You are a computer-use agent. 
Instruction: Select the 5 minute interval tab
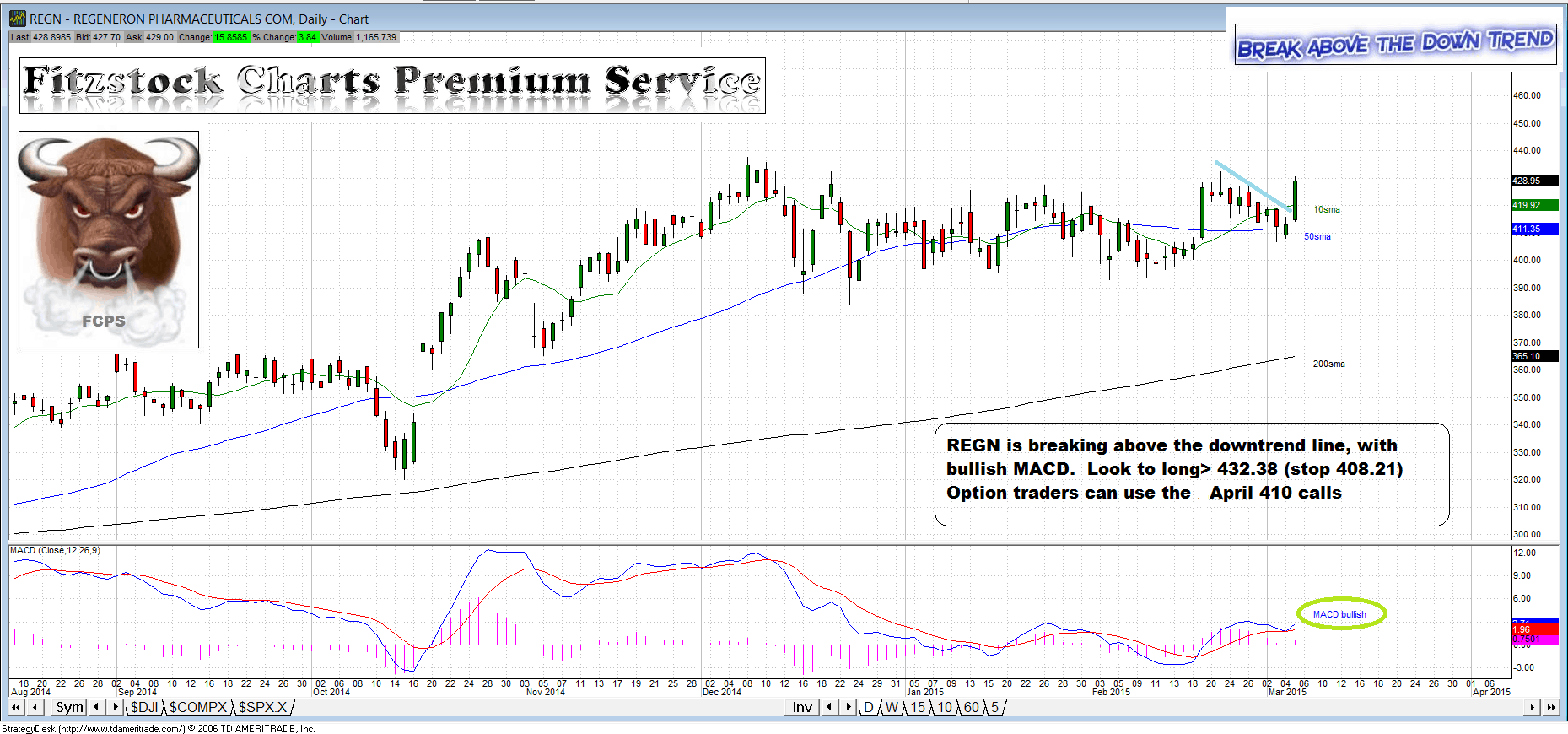click(995, 707)
